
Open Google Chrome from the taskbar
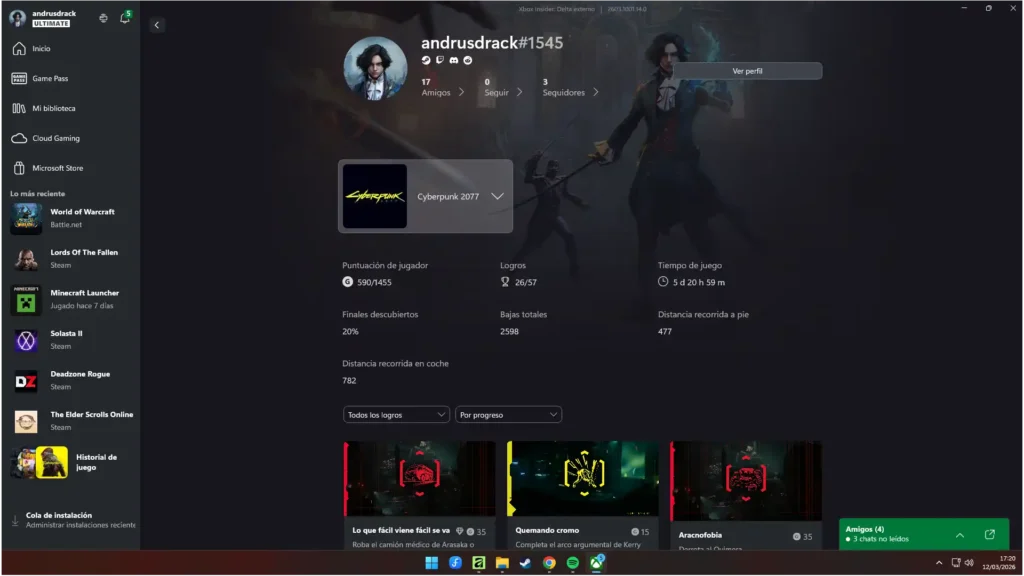549,563
